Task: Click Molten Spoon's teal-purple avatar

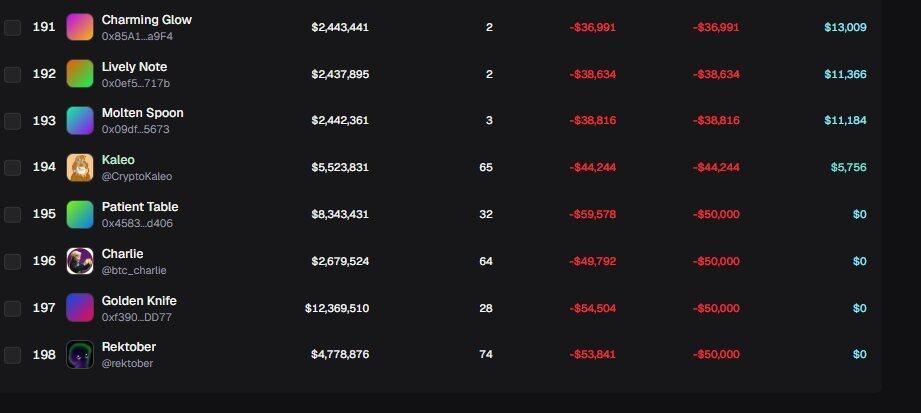Action: tap(80, 121)
